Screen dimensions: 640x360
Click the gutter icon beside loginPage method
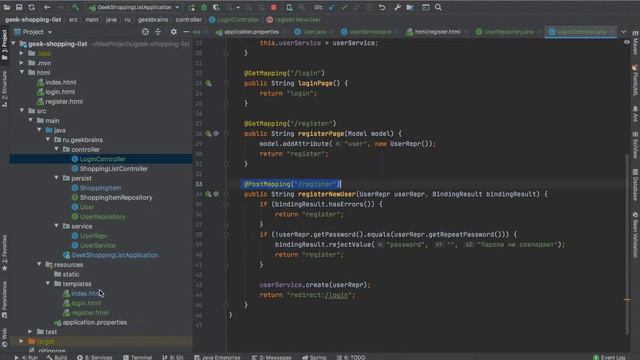209,83
